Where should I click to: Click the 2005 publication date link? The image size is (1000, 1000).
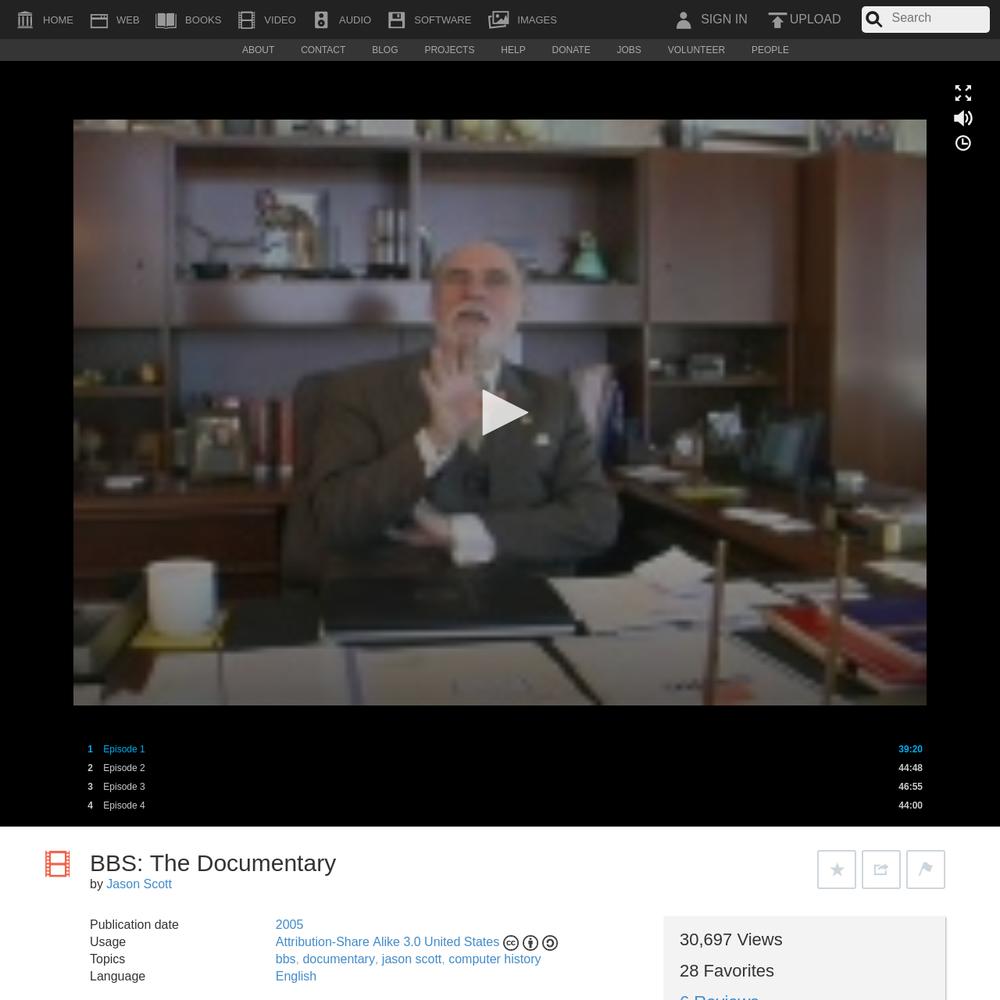[x=289, y=925]
